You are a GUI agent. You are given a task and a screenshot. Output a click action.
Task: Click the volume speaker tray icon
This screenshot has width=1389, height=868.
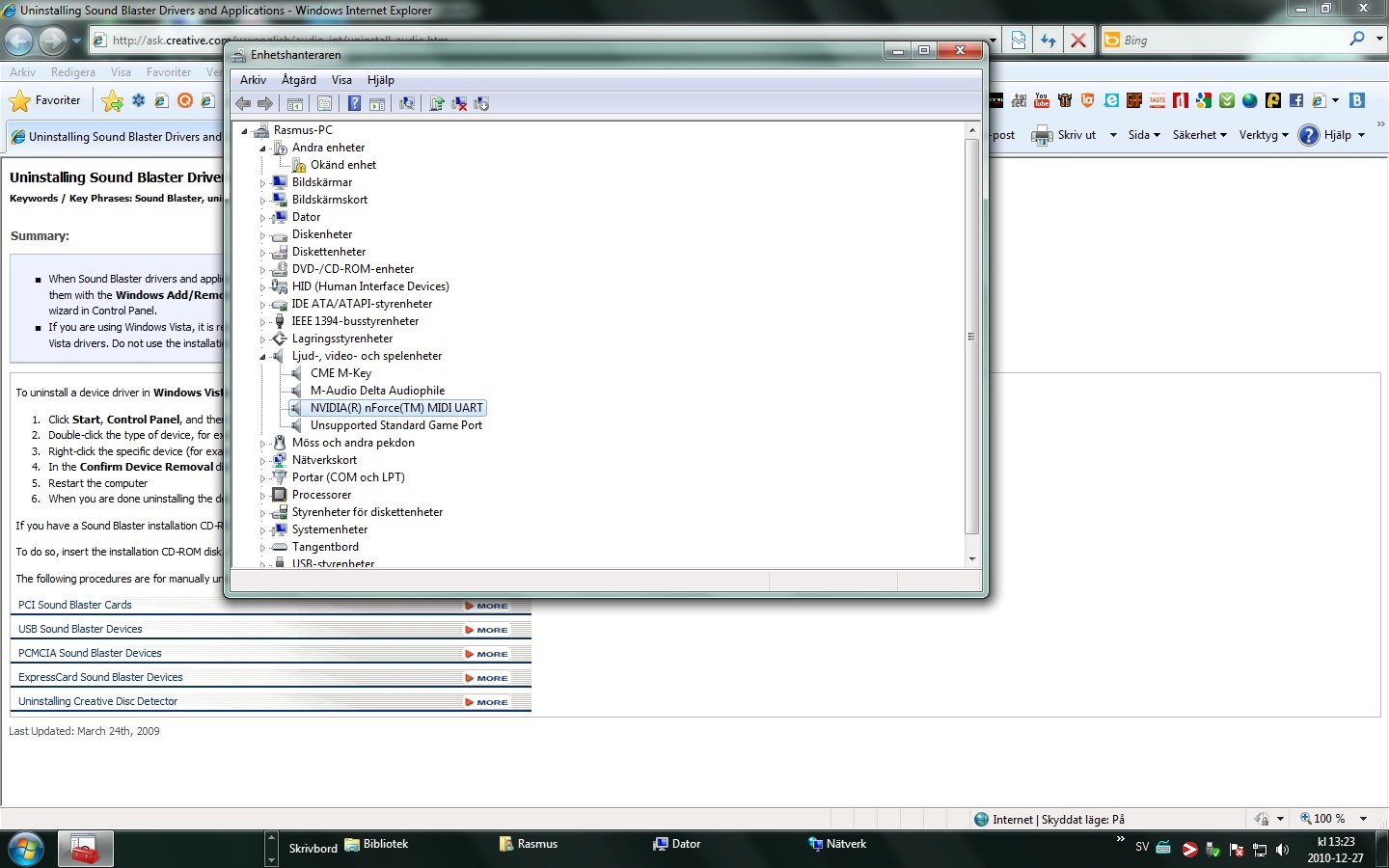tap(1282, 850)
